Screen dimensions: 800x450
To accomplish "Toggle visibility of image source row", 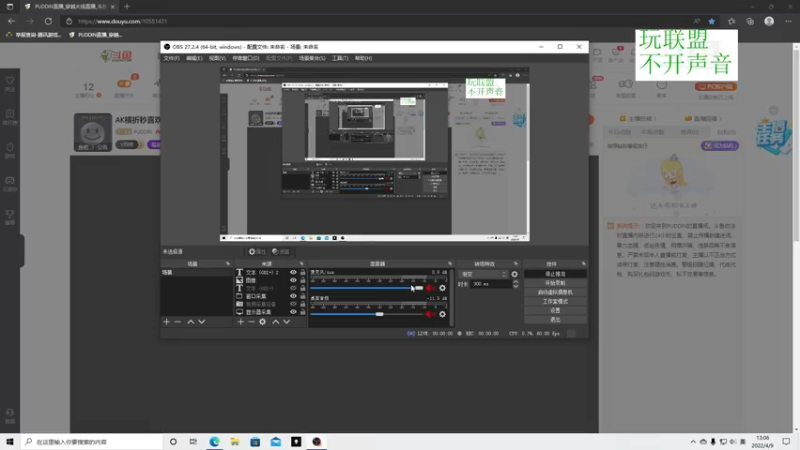I will pos(293,280).
